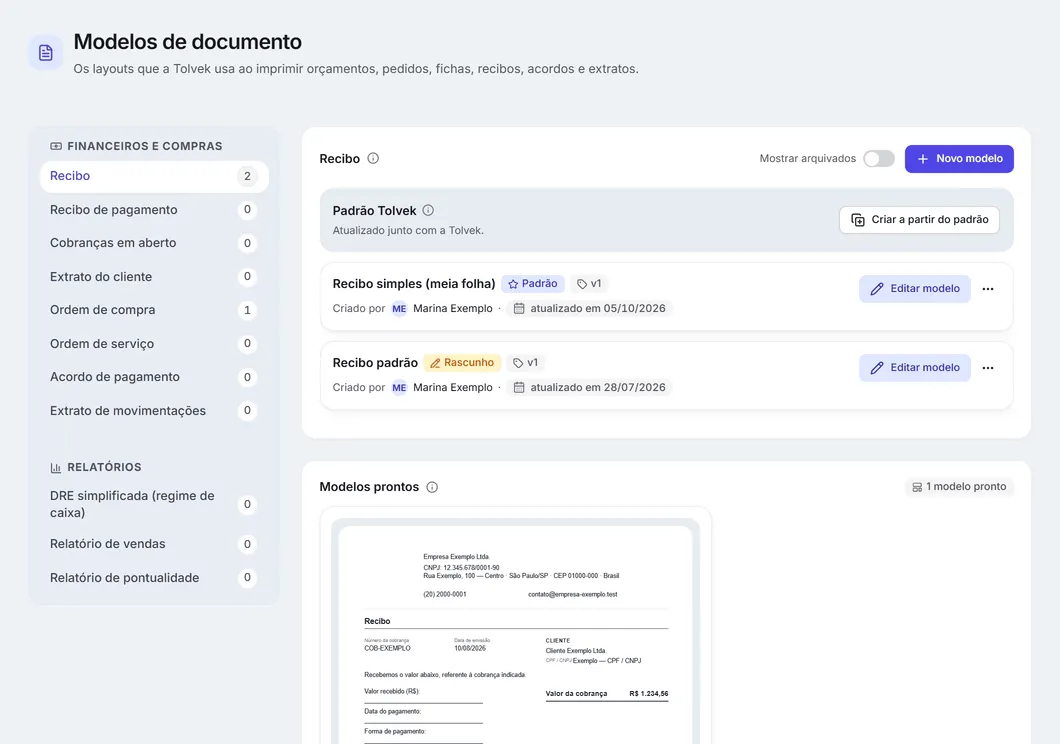The height and width of the screenshot is (744, 1060).
Task: Open Acordo de pagamento category
Action: pos(154,377)
